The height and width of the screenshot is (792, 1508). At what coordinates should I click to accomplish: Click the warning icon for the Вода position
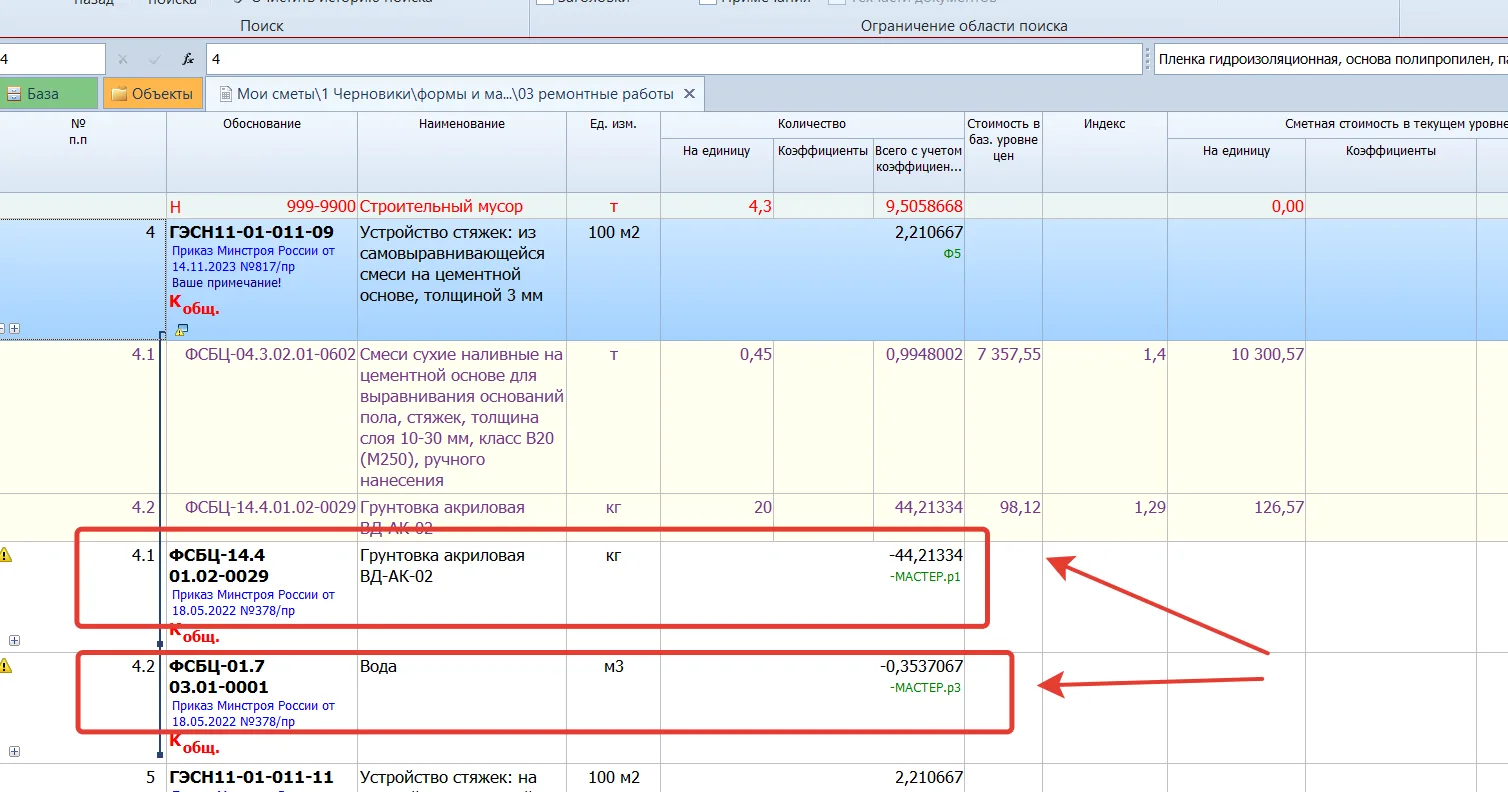pos(6,666)
